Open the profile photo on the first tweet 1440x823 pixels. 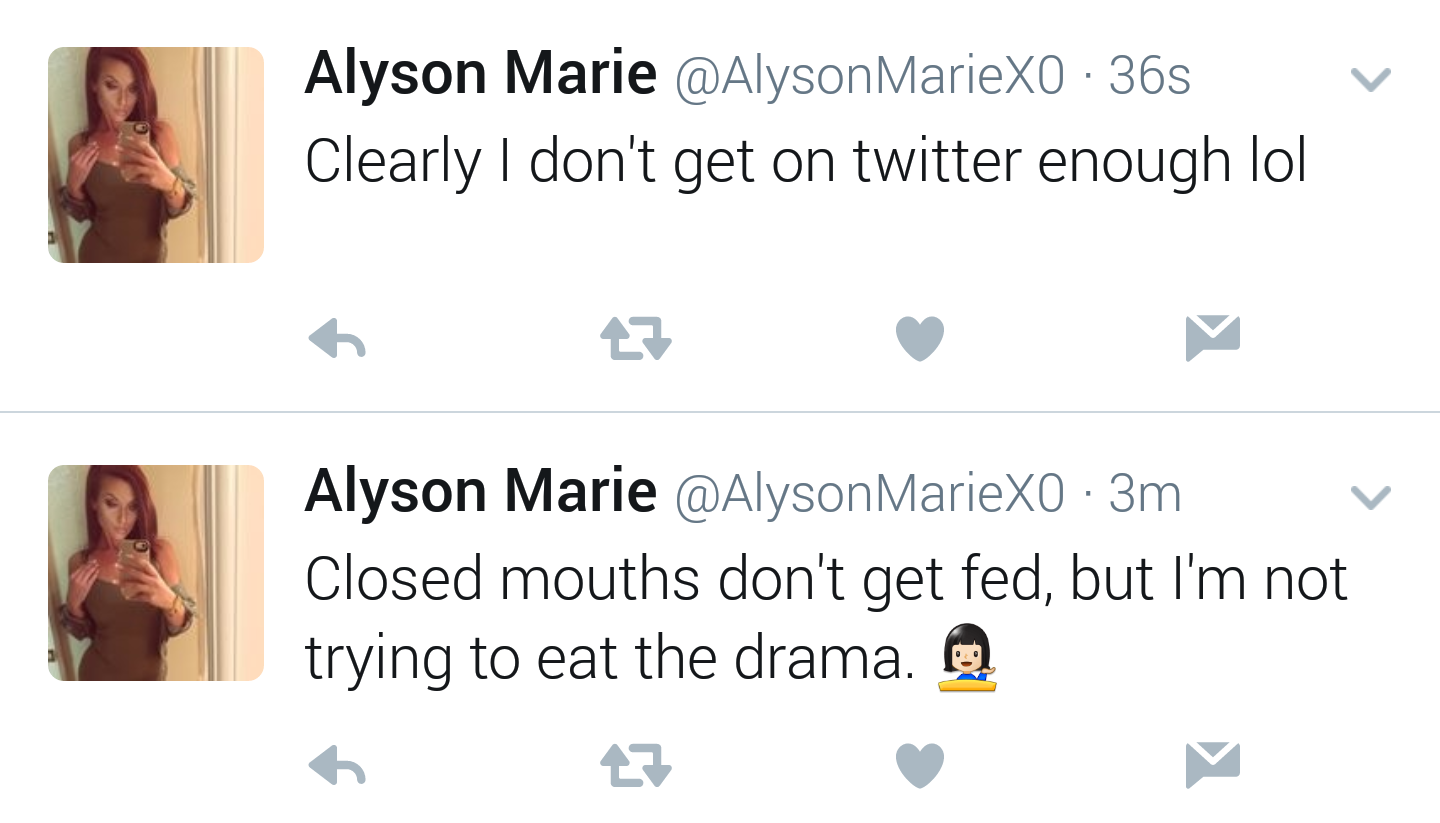click(156, 155)
